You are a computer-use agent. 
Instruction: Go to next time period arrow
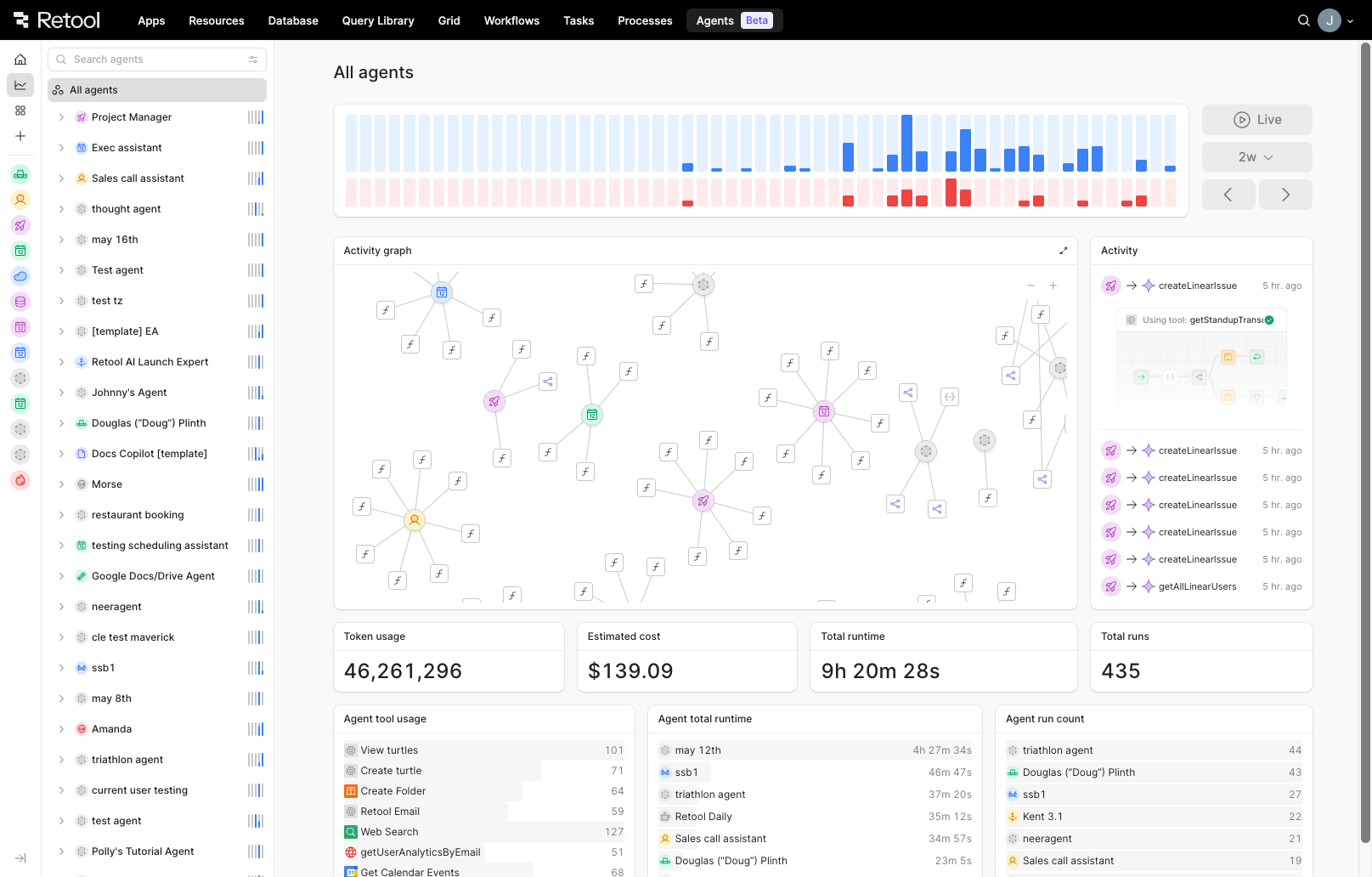[x=1285, y=195]
